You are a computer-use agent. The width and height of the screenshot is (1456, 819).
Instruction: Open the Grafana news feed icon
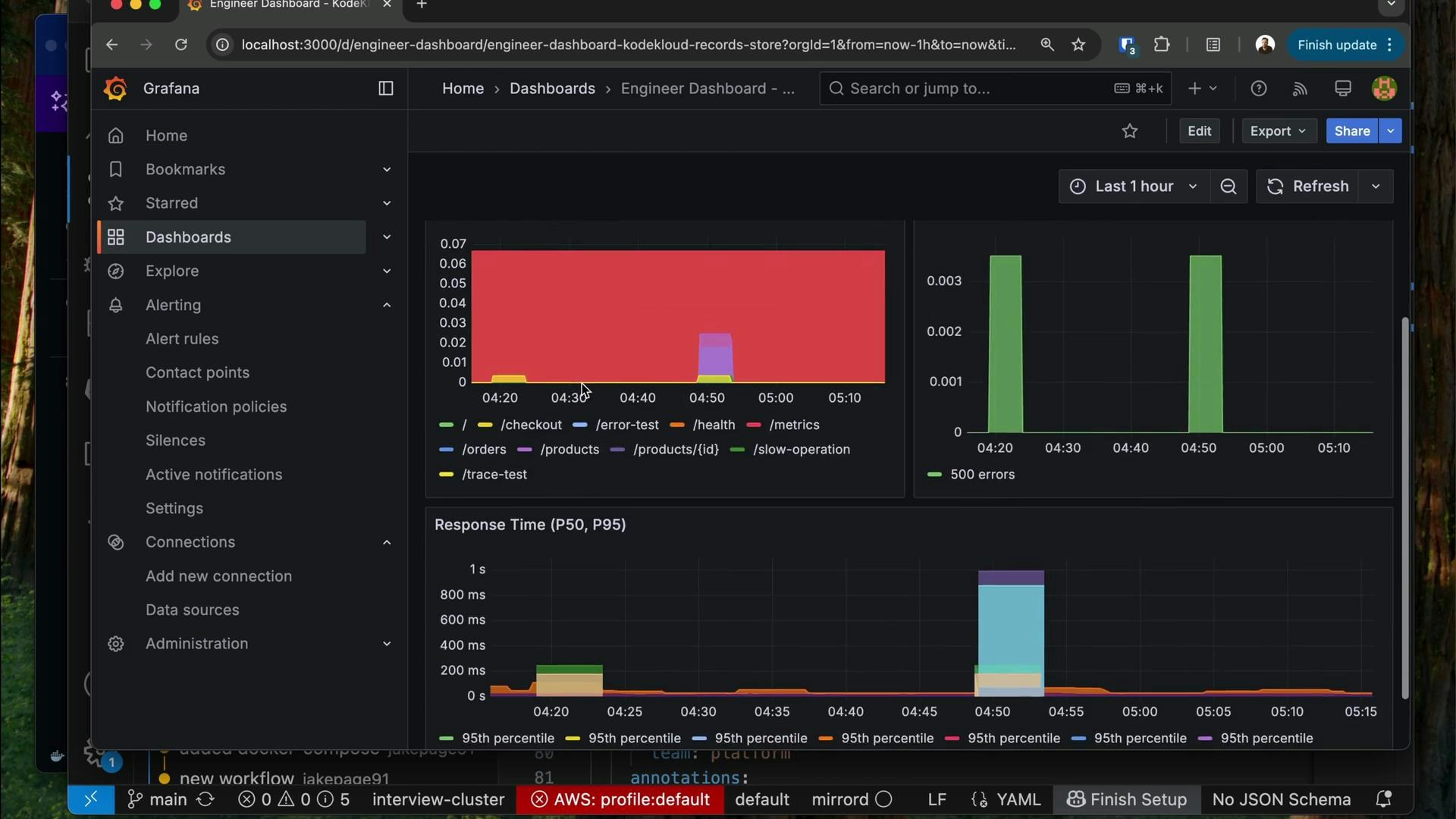pyautogui.click(x=1299, y=88)
